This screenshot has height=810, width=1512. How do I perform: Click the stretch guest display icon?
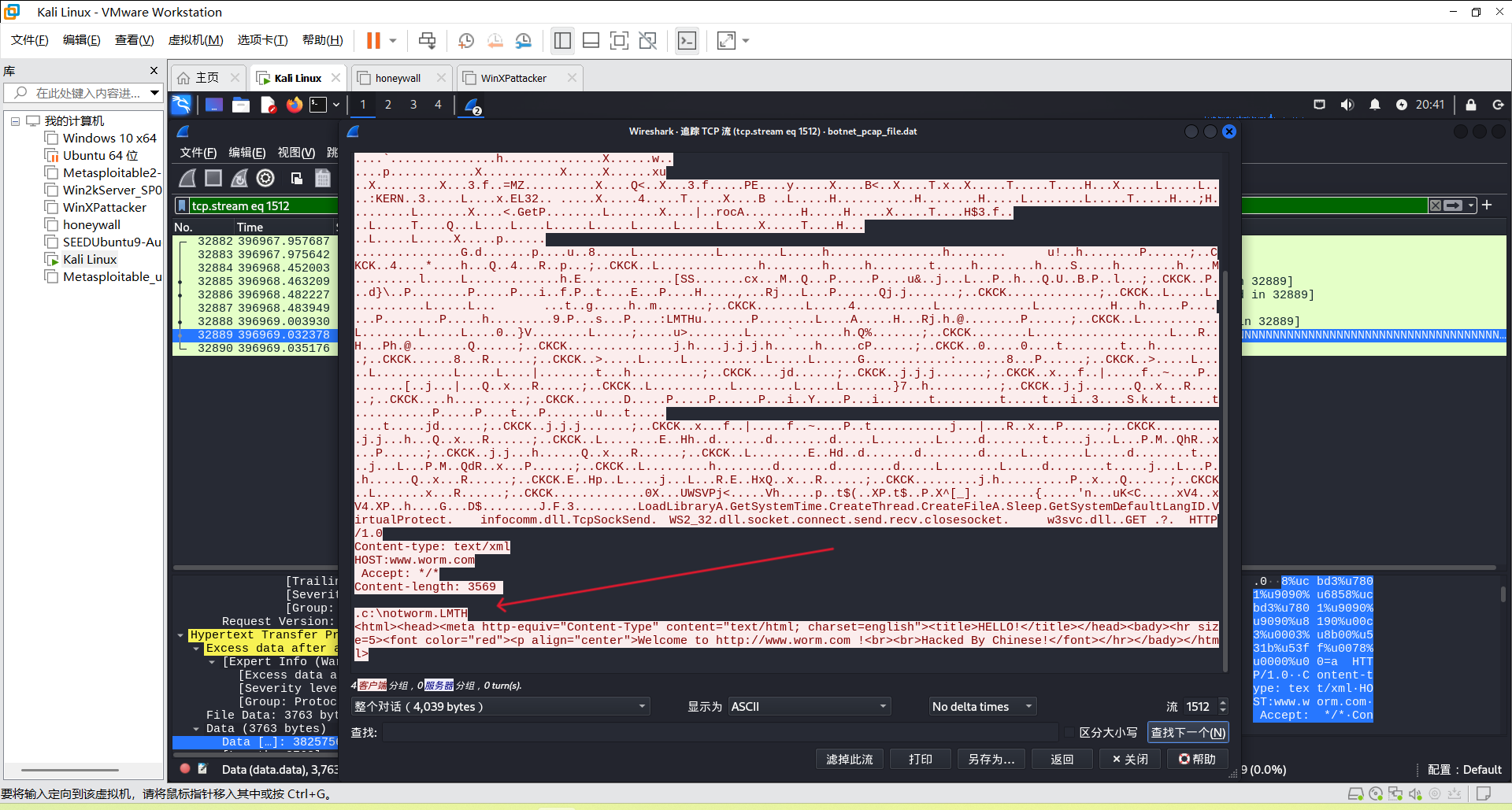(726, 40)
